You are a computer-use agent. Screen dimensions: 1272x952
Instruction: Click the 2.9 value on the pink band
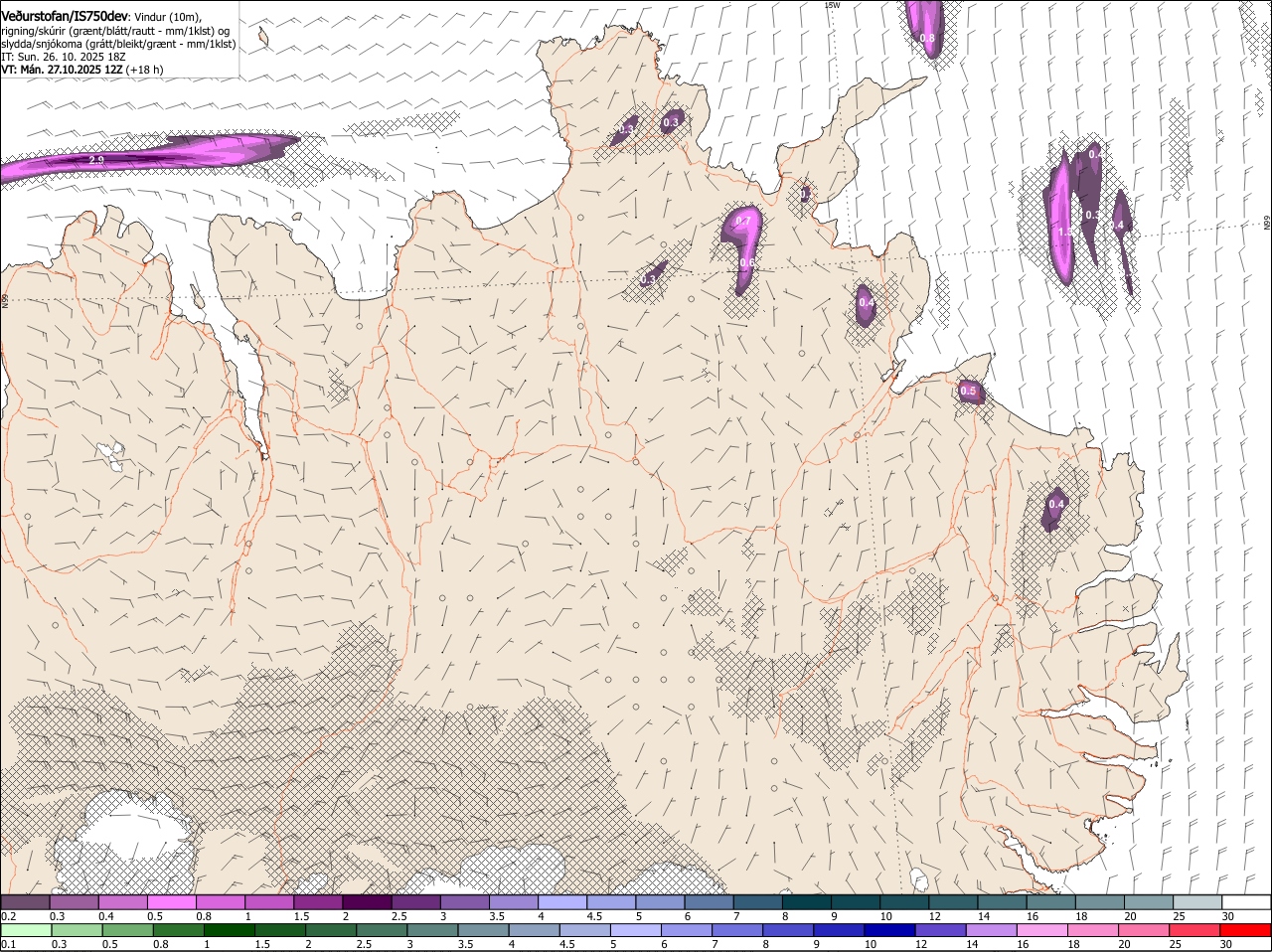click(96, 160)
